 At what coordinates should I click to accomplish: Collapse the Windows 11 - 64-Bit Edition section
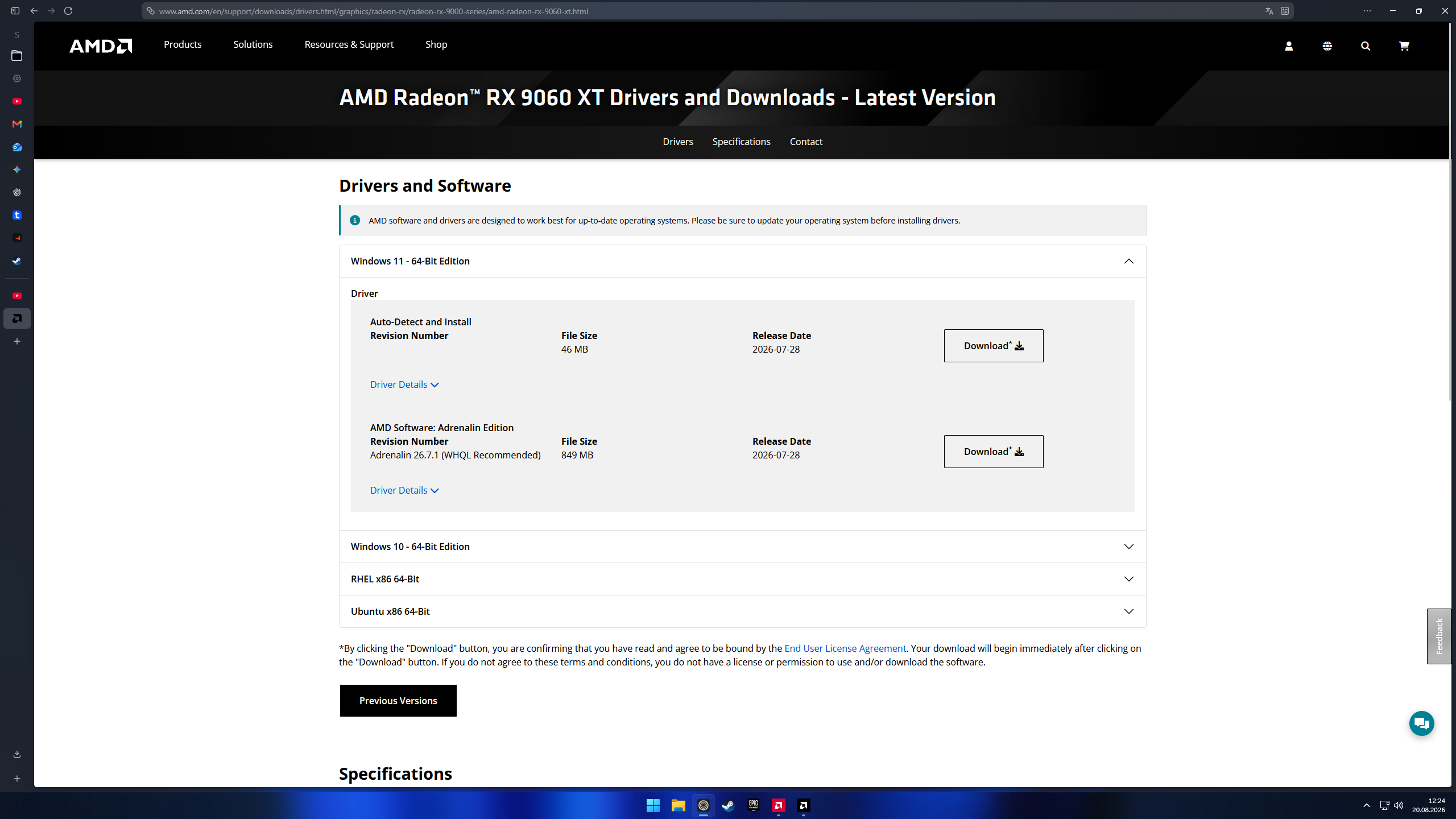[x=743, y=261]
